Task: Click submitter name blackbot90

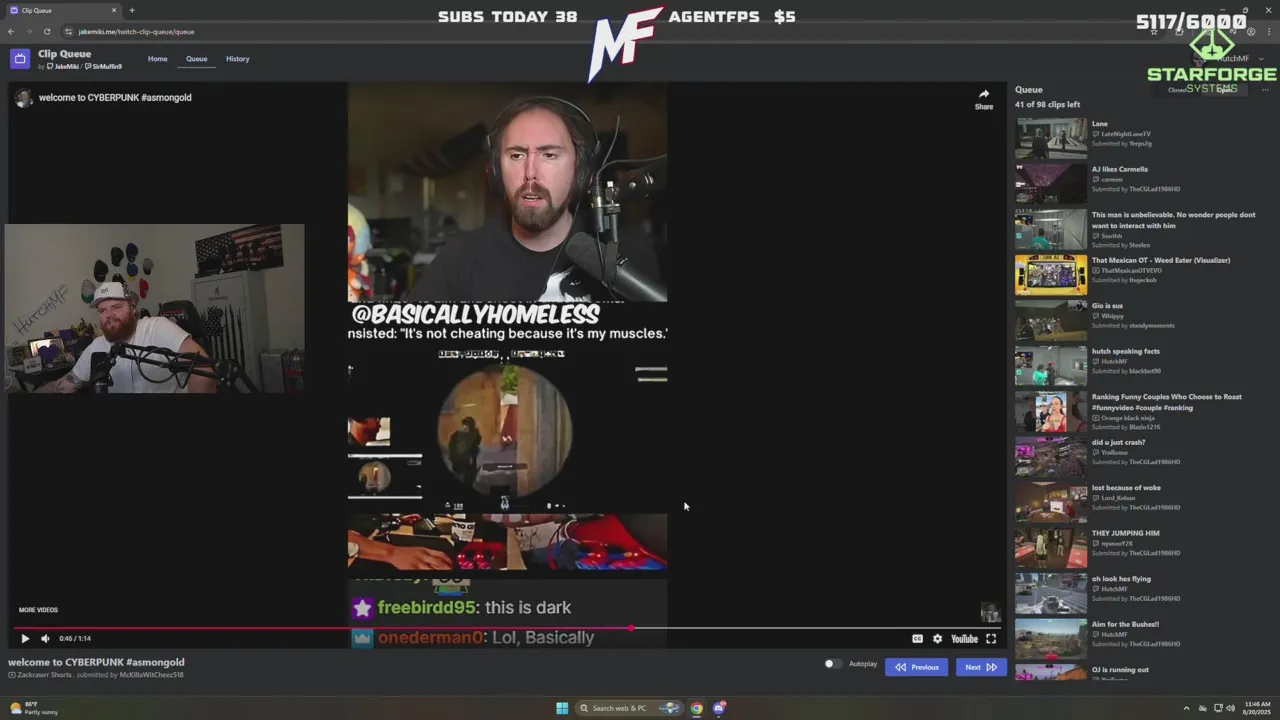Action: point(1145,371)
